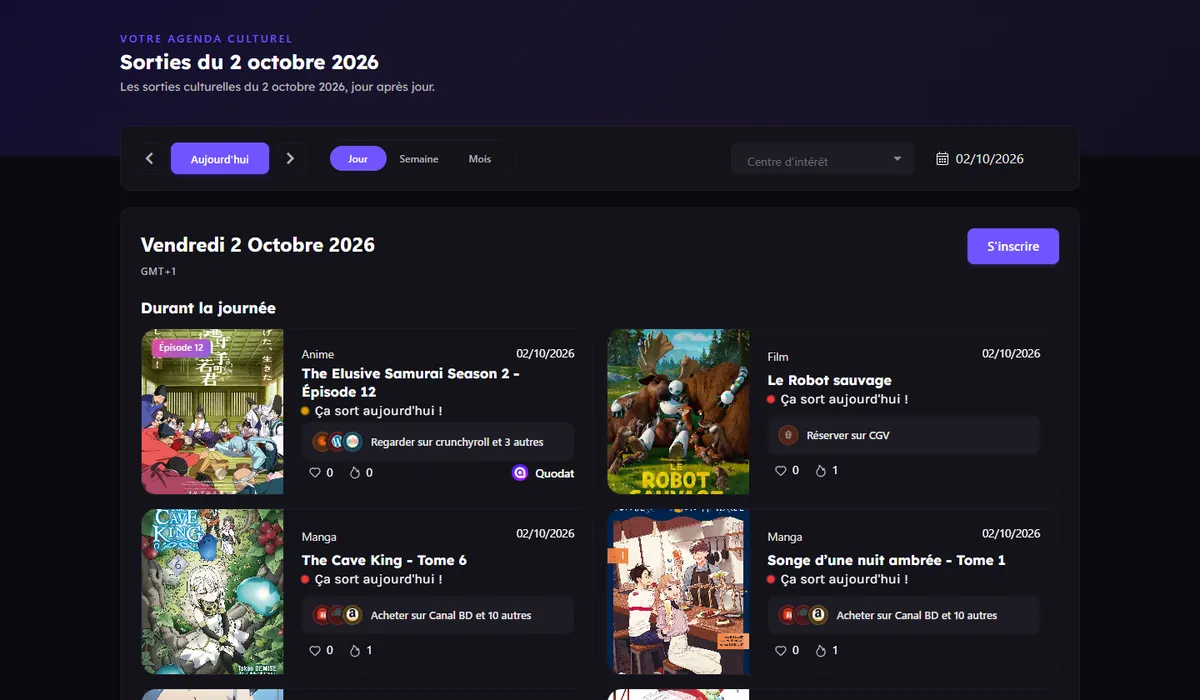Click the Canal BD icon on Cave King card
This screenshot has height=700, width=1200.
[322, 615]
